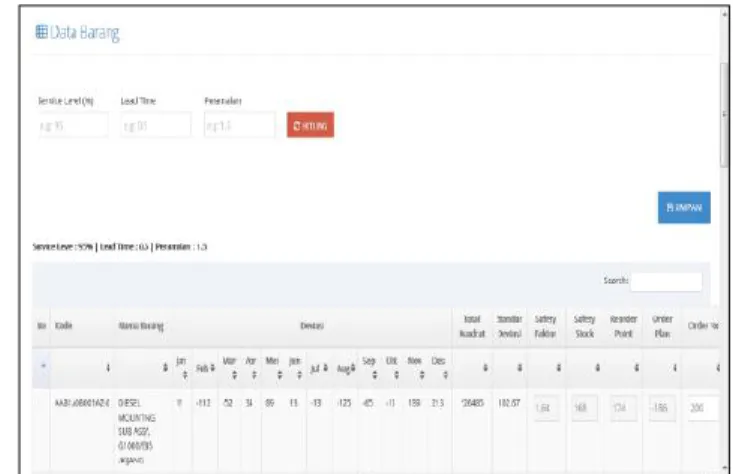Sort by the Order Plan column arrows

point(675,368)
